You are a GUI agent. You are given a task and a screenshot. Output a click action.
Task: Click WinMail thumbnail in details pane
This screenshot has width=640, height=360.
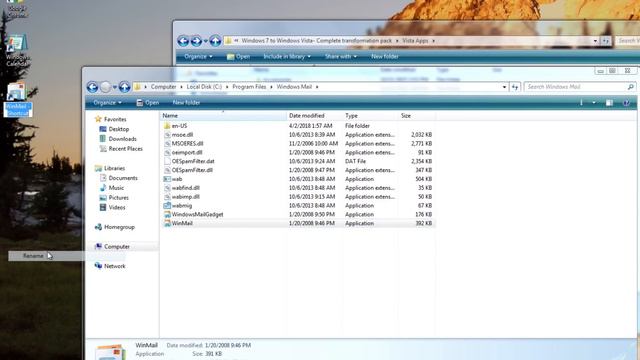coord(109,352)
